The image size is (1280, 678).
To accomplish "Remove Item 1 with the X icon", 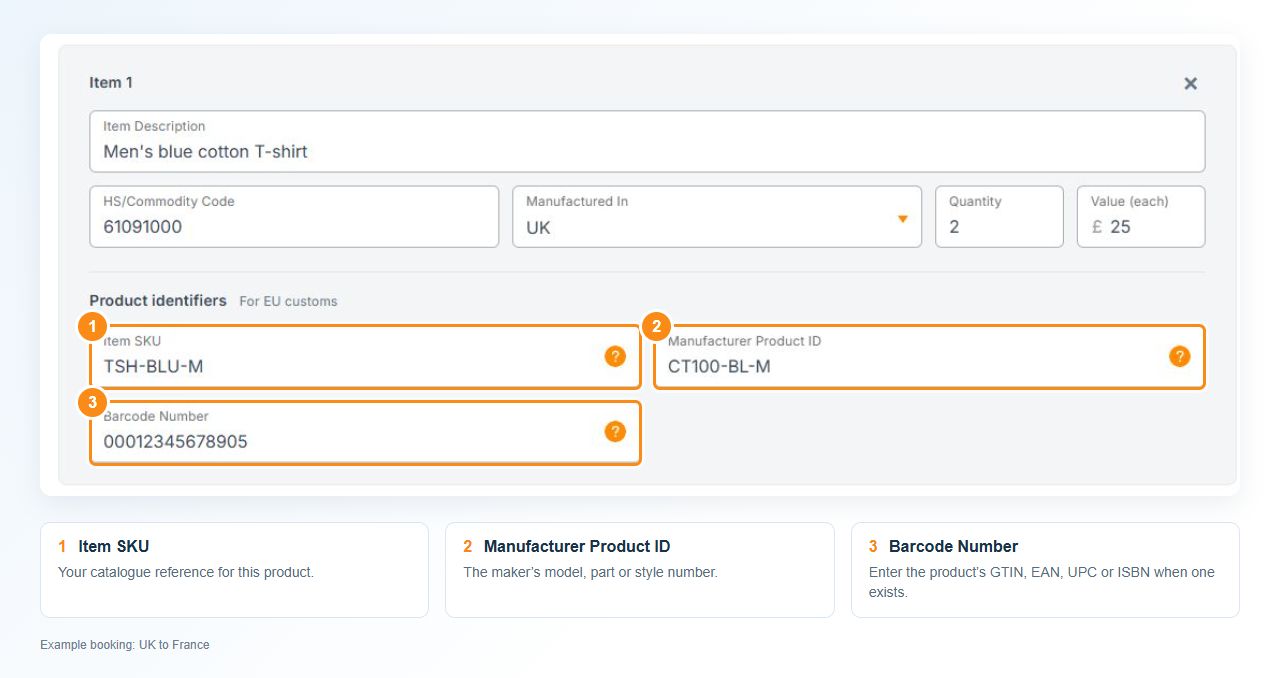I will click(1190, 84).
